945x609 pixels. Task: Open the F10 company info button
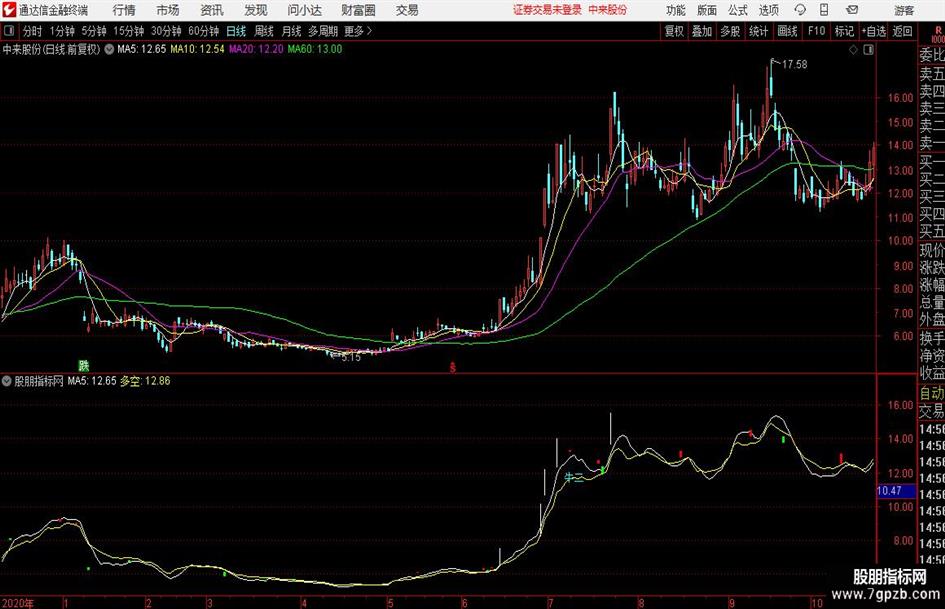click(x=817, y=31)
